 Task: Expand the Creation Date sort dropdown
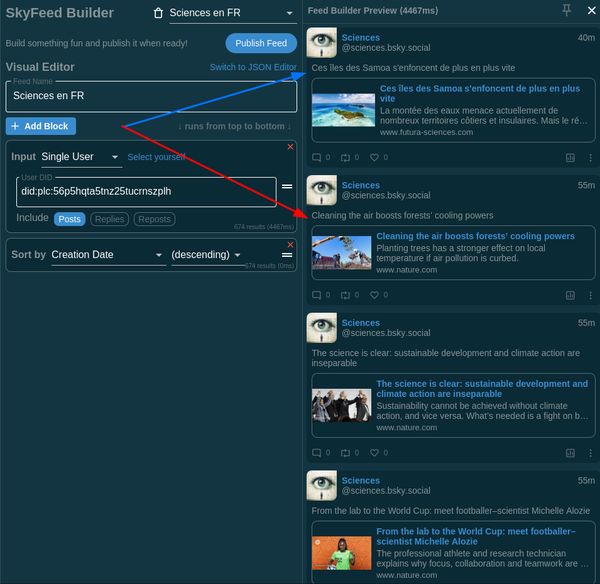pyautogui.click(x=107, y=255)
